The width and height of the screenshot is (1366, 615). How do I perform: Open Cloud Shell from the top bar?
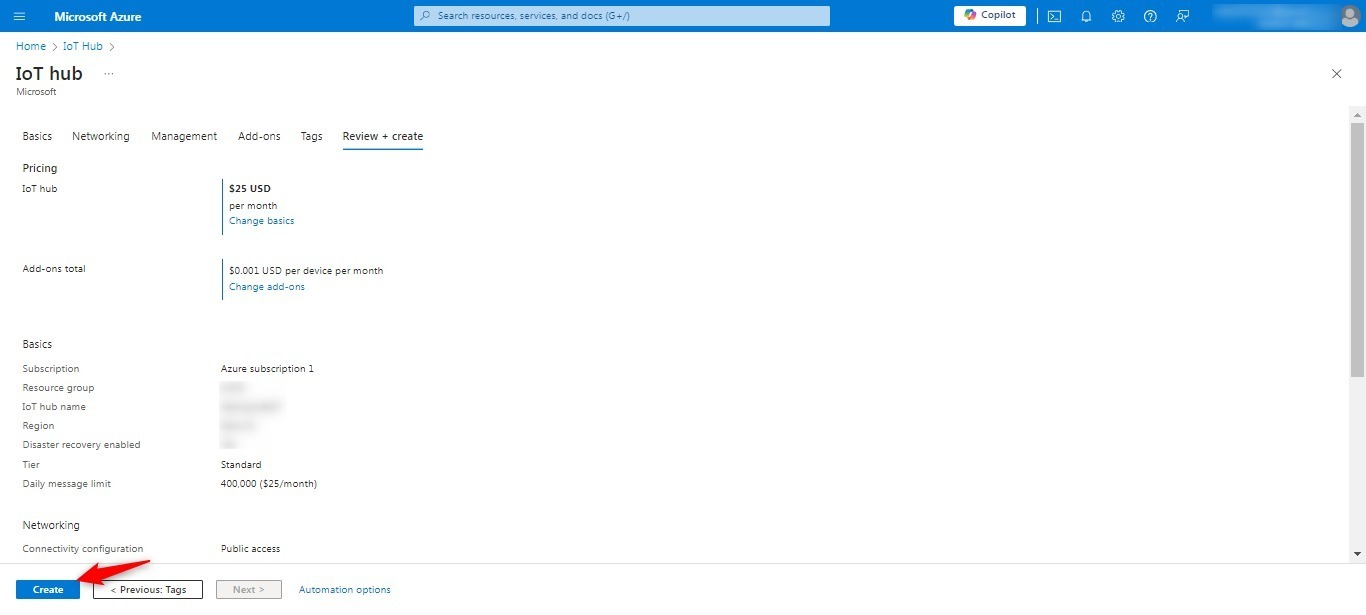[1054, 16]
